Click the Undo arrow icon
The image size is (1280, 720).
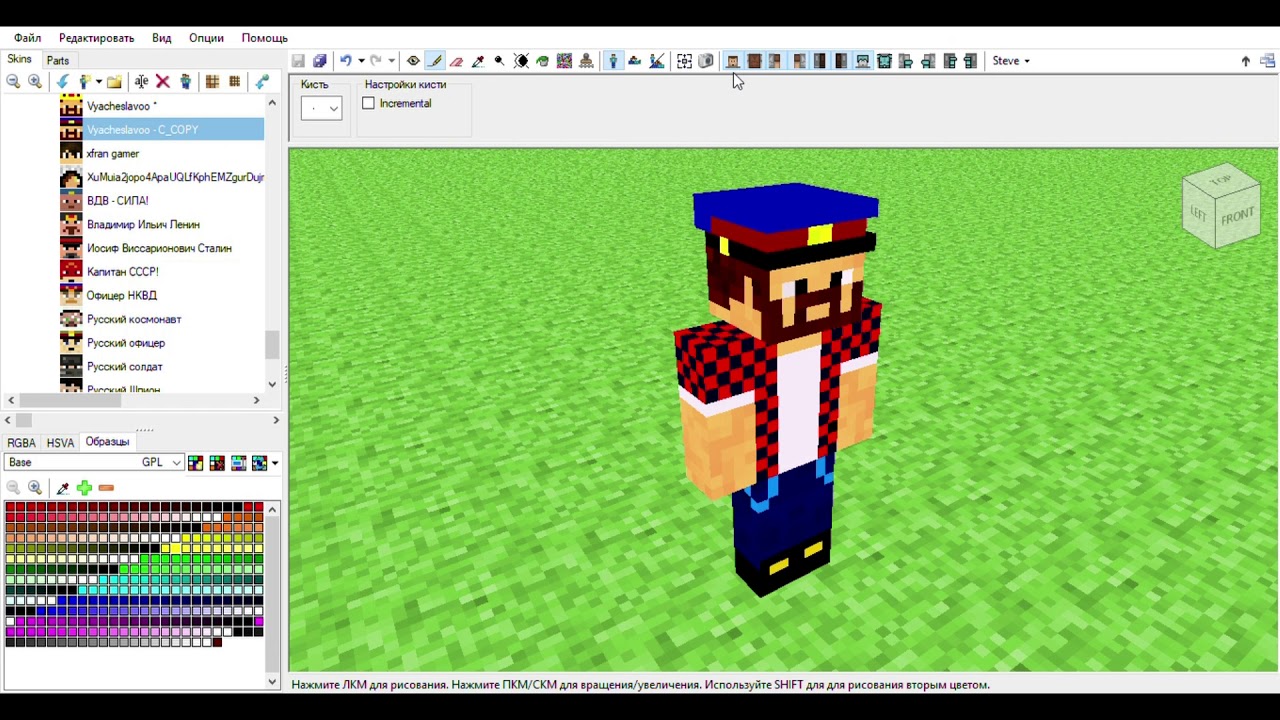coord(346,61)
